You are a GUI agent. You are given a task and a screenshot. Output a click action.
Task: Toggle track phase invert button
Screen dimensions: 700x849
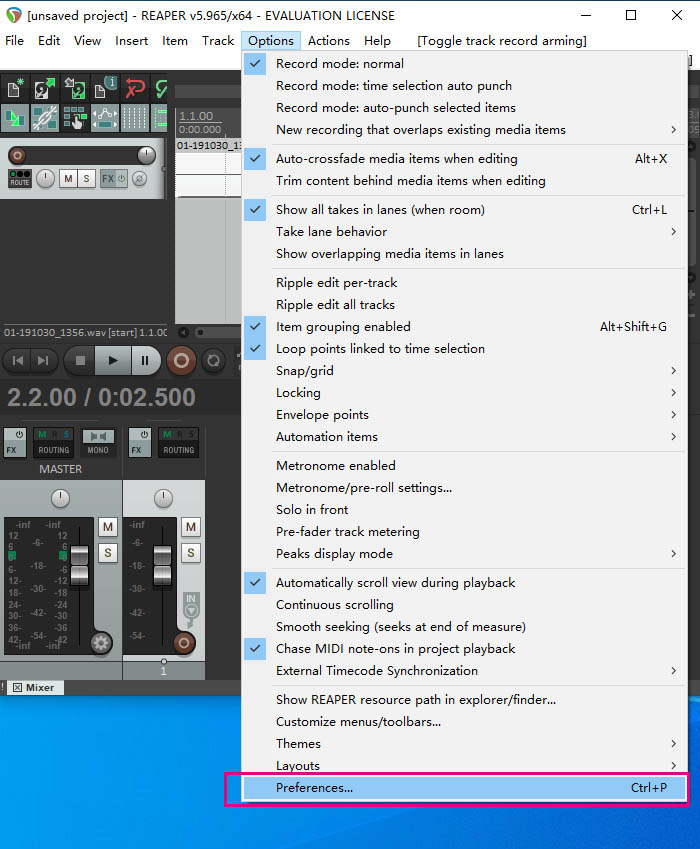pos(140,179)
